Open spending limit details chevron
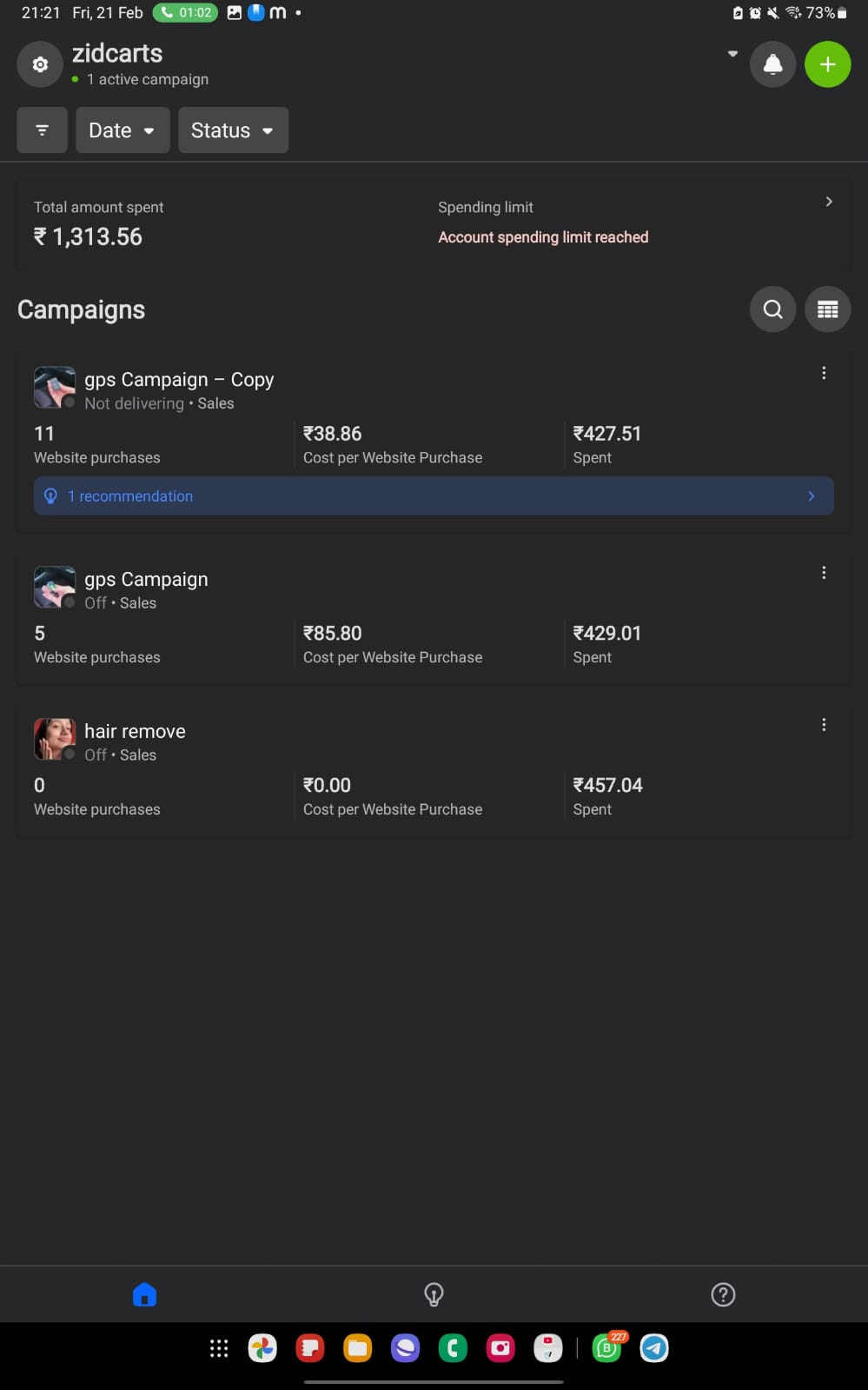This screenshot has height=1390, width=868. pyautogui.click(x=829, y=202)
